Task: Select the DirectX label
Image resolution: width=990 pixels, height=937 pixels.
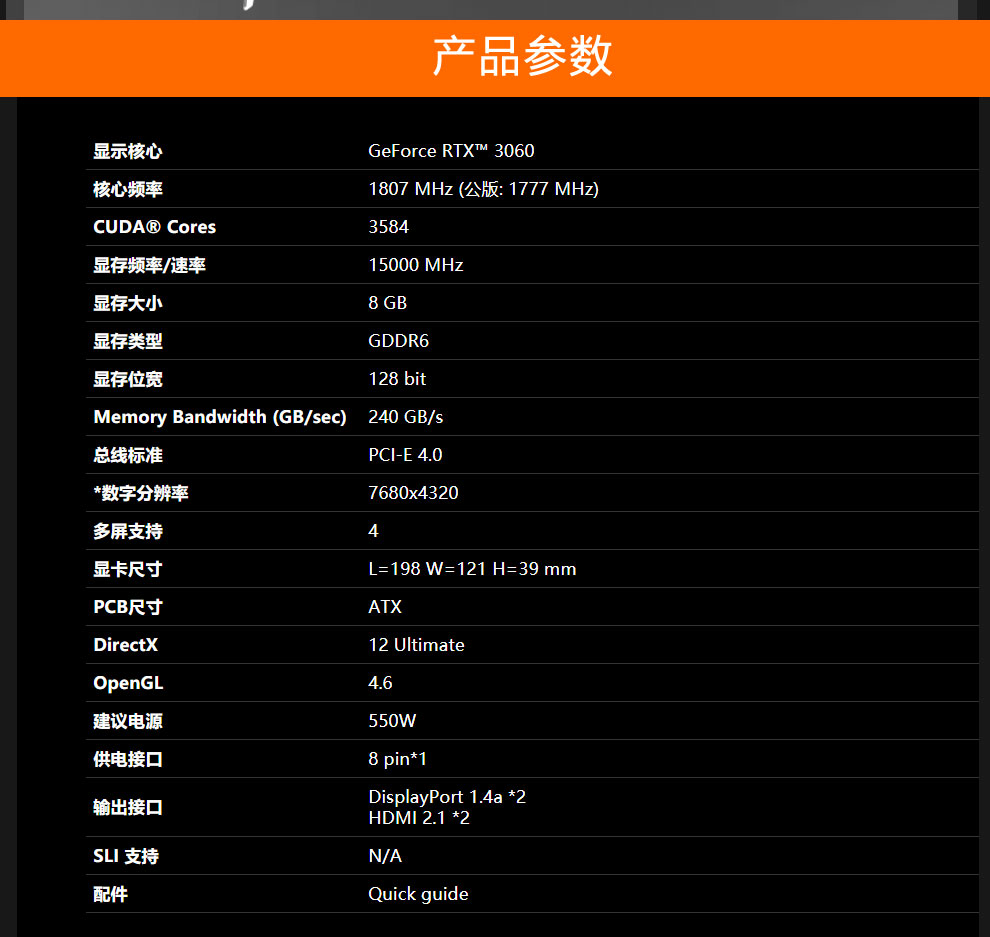Action: [126, 645]
